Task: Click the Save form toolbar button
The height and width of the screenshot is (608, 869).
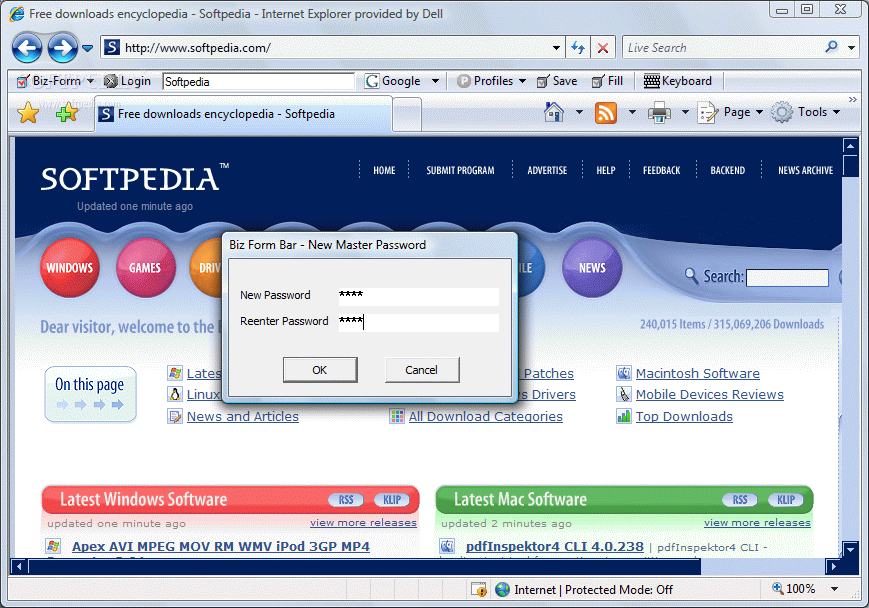Action: coord(558,81)
